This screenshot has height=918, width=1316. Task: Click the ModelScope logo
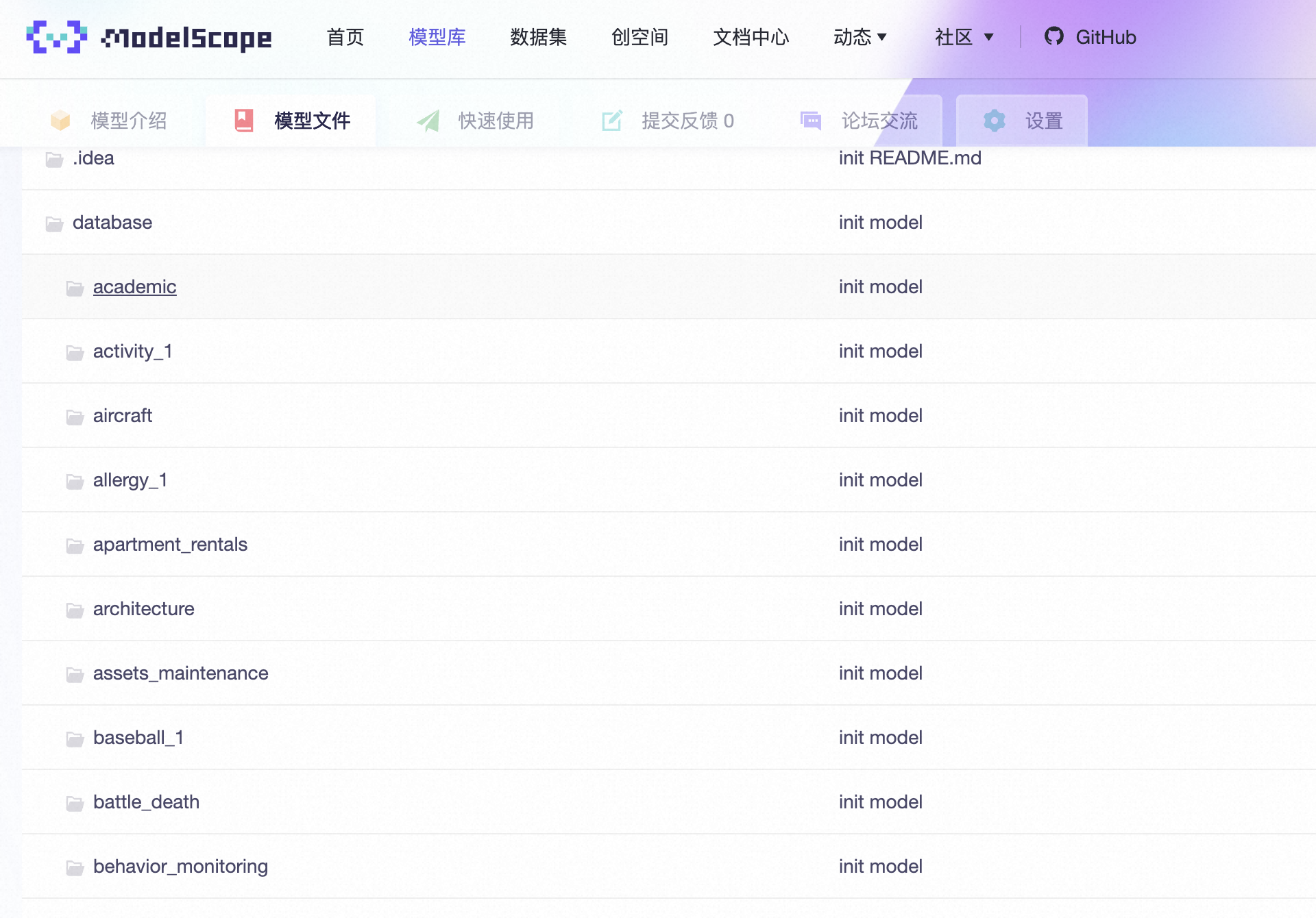coord(149,37)
